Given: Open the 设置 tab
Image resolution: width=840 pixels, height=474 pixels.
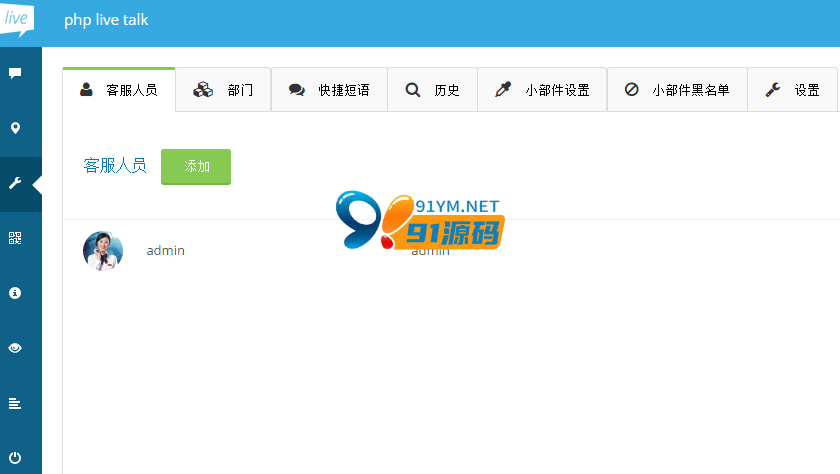Looking at the screenshot, I should pos(792,90).
